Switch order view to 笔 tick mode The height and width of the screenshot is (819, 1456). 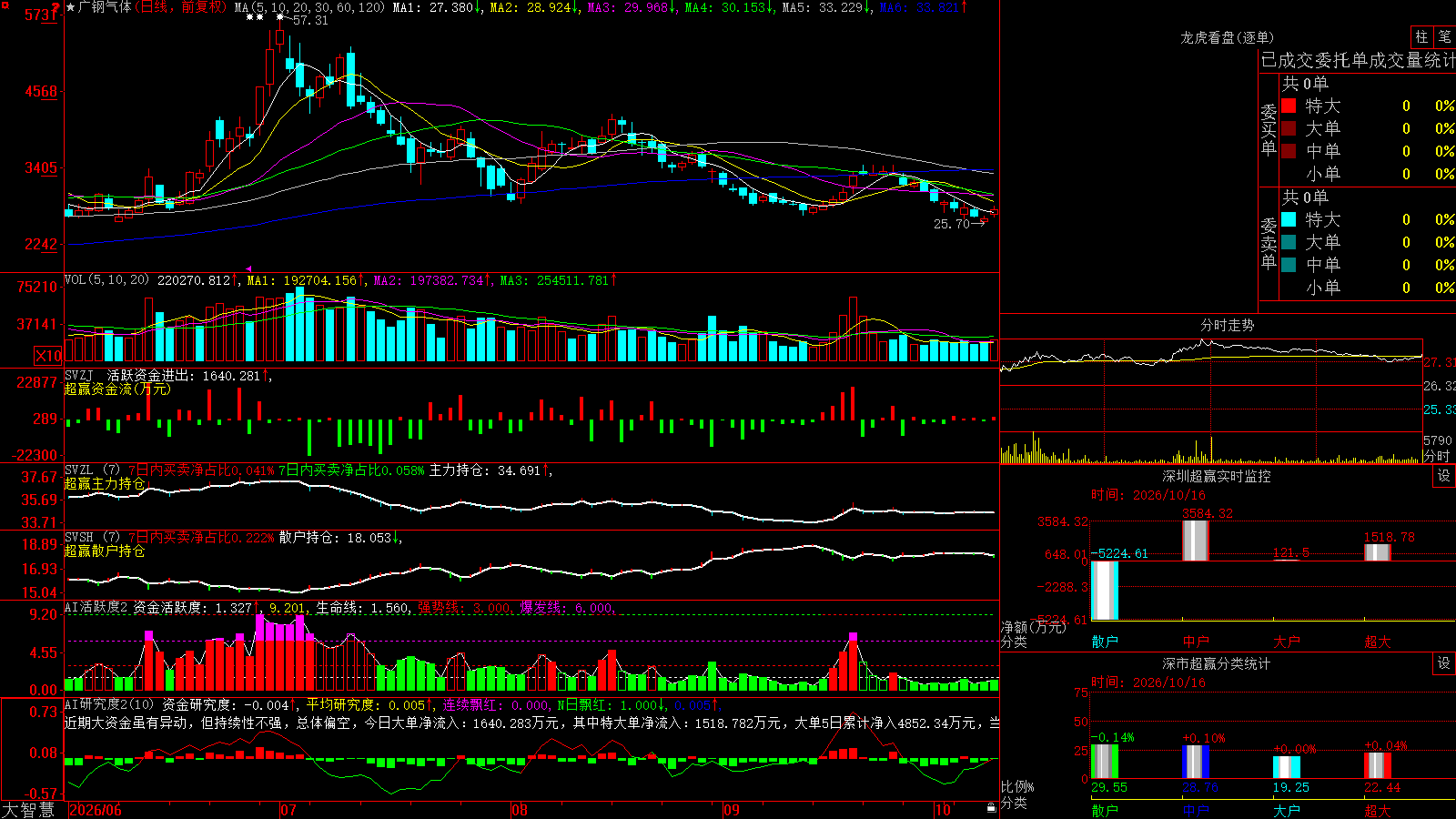pos(1445,36)
